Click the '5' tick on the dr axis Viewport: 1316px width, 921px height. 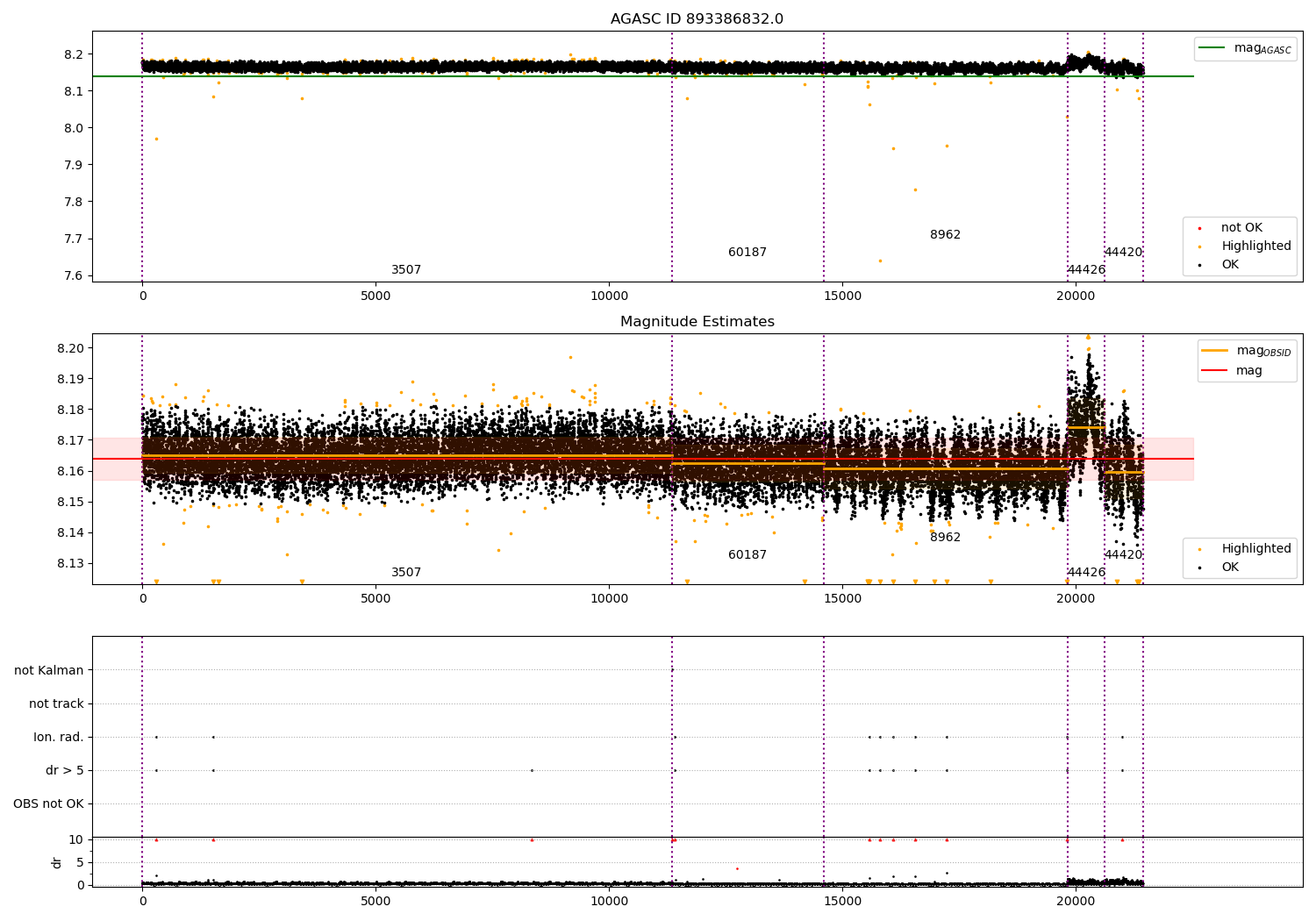(80, 862)
